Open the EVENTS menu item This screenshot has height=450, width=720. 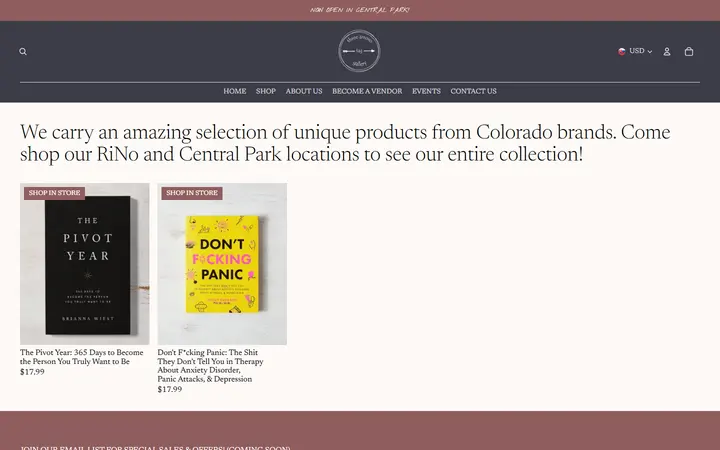[426, 91]
